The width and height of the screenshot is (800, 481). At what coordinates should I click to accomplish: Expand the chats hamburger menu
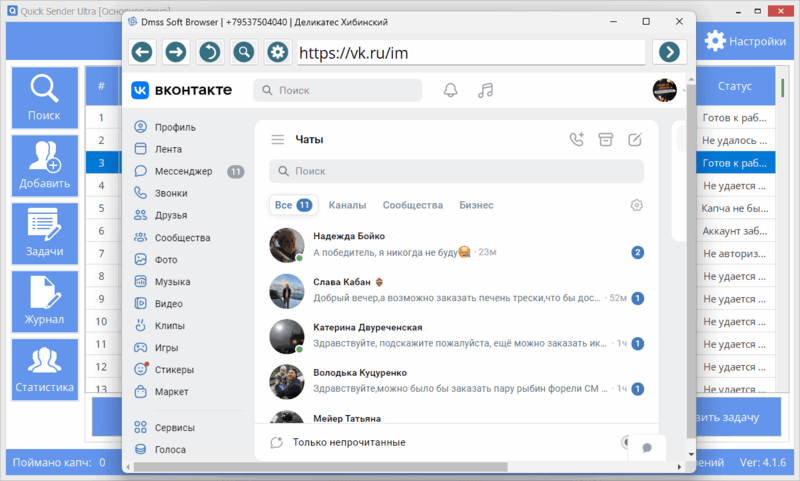(277, 140)
